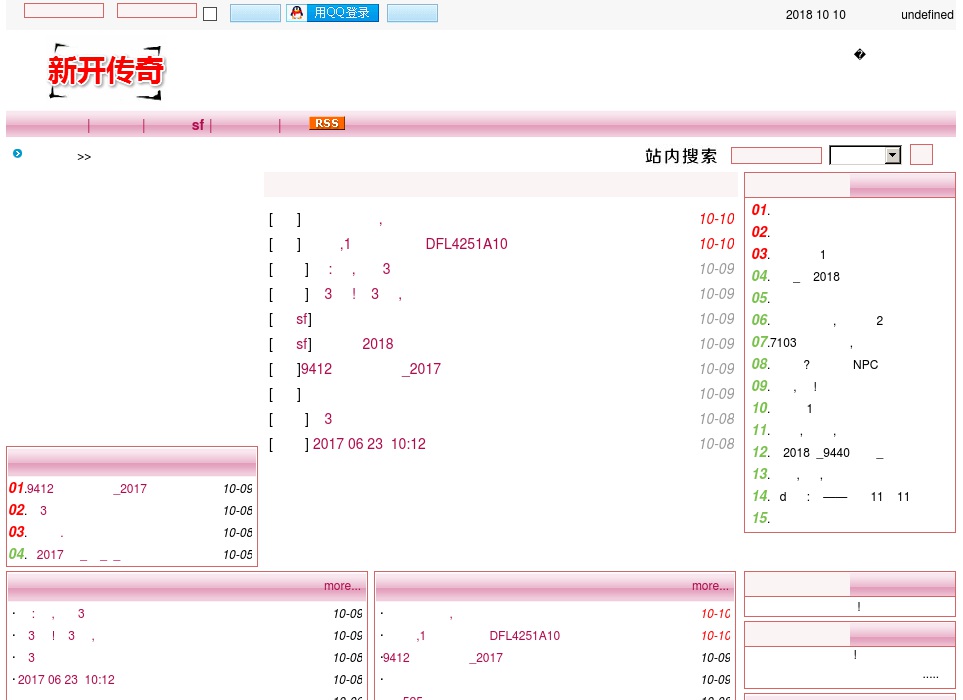Click the second login input field

(157, 11)
